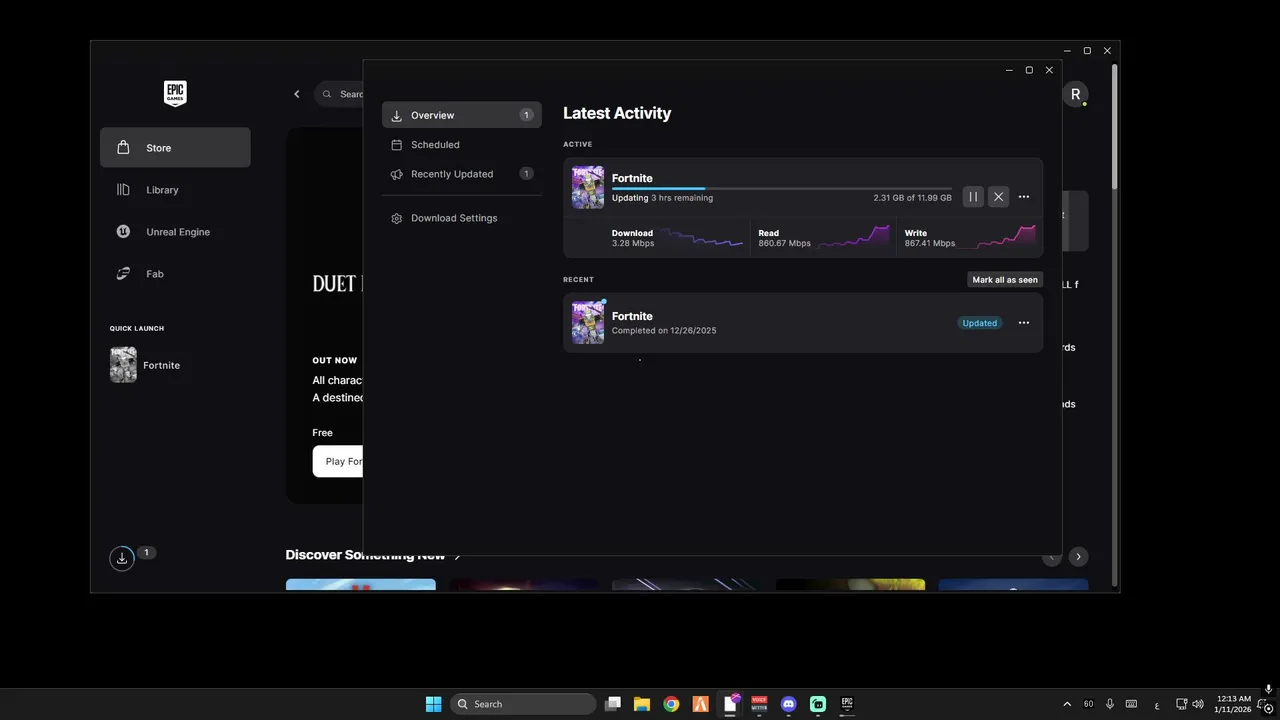Click the Play button in the store banner
The height and width of the screenshot is (720, 1280).
[338, 461]
